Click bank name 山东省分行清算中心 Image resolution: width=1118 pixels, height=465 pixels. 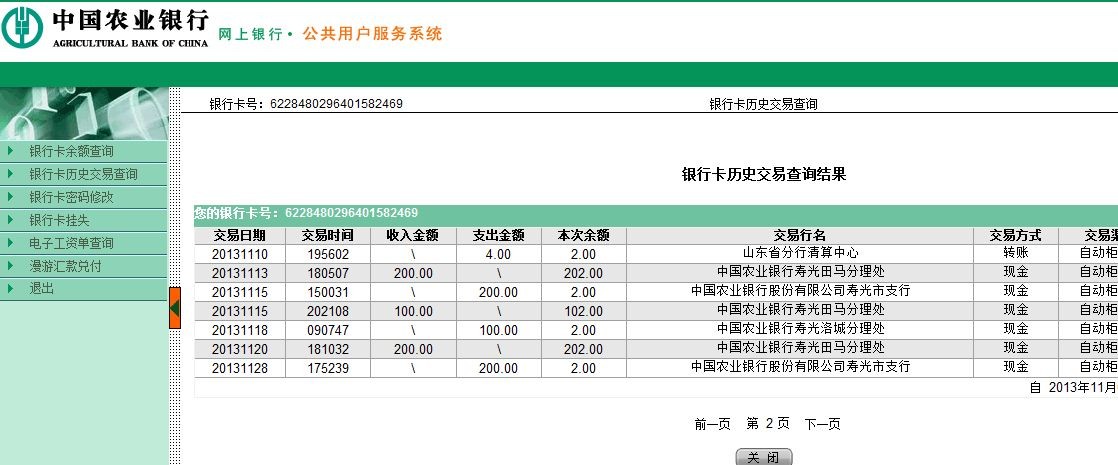click(800, 253)
